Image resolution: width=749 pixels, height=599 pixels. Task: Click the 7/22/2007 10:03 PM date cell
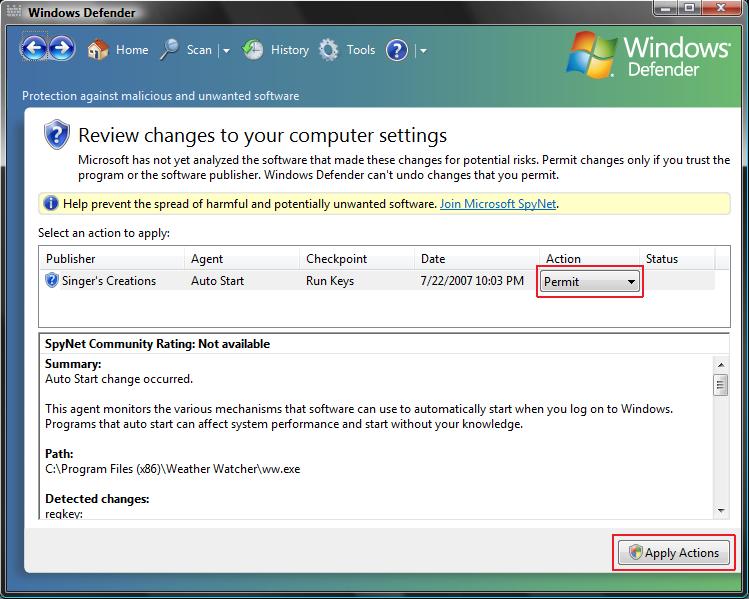point(472,280)
